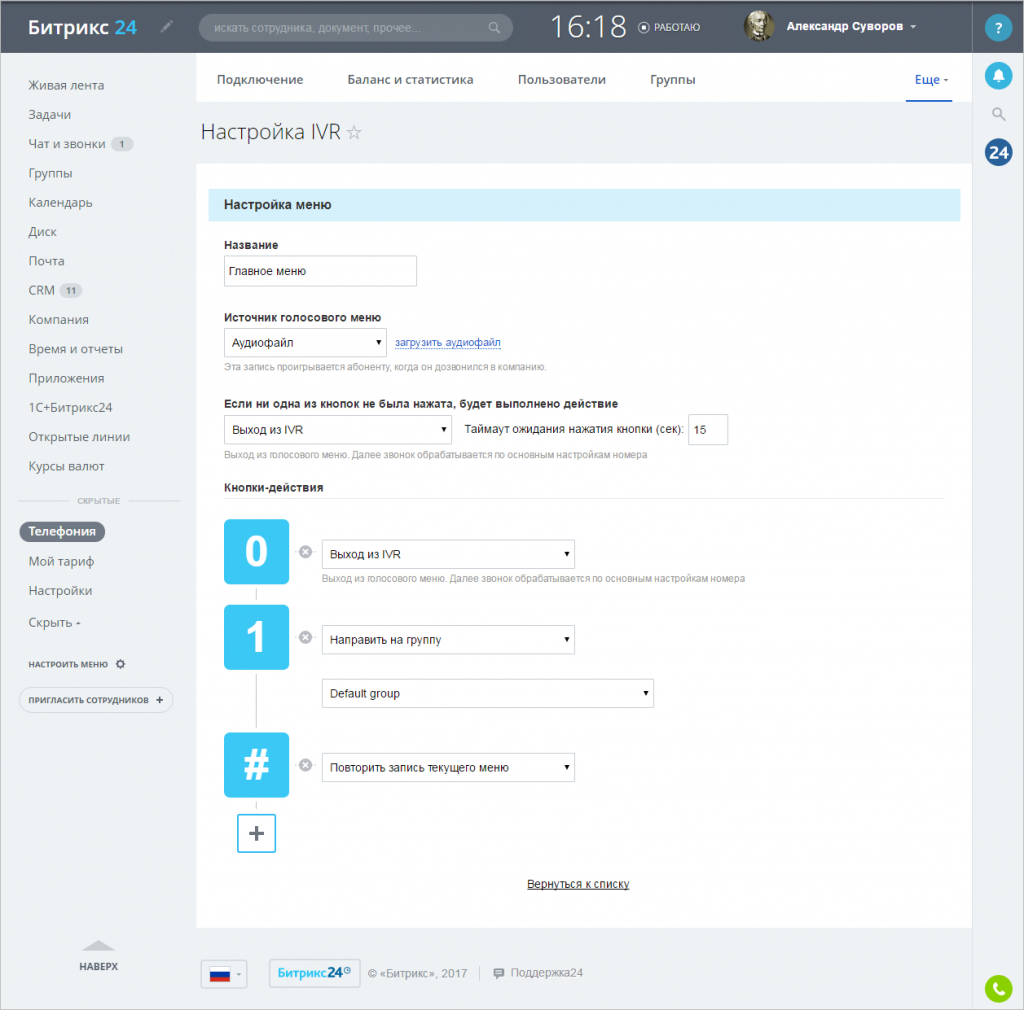The height and width of the screenshot is (1010, 1024).
Task: Open the Повторить запись текущего меню dropdown
Action: [x=448, y=768]
